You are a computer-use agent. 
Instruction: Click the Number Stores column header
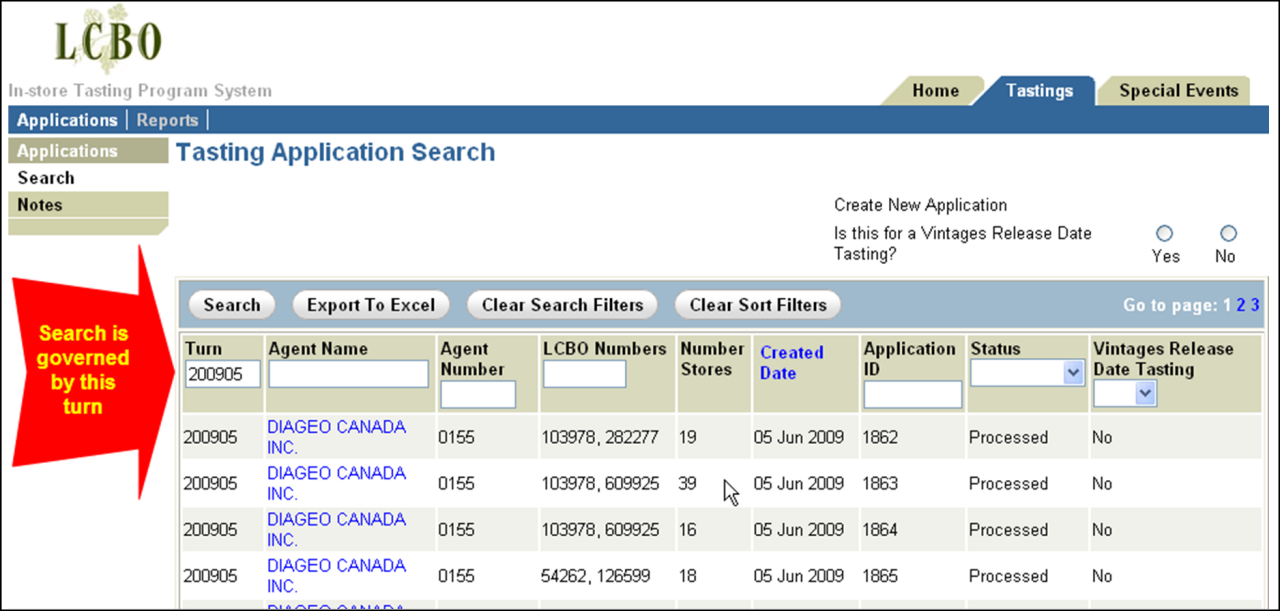[x=712, y=359]
